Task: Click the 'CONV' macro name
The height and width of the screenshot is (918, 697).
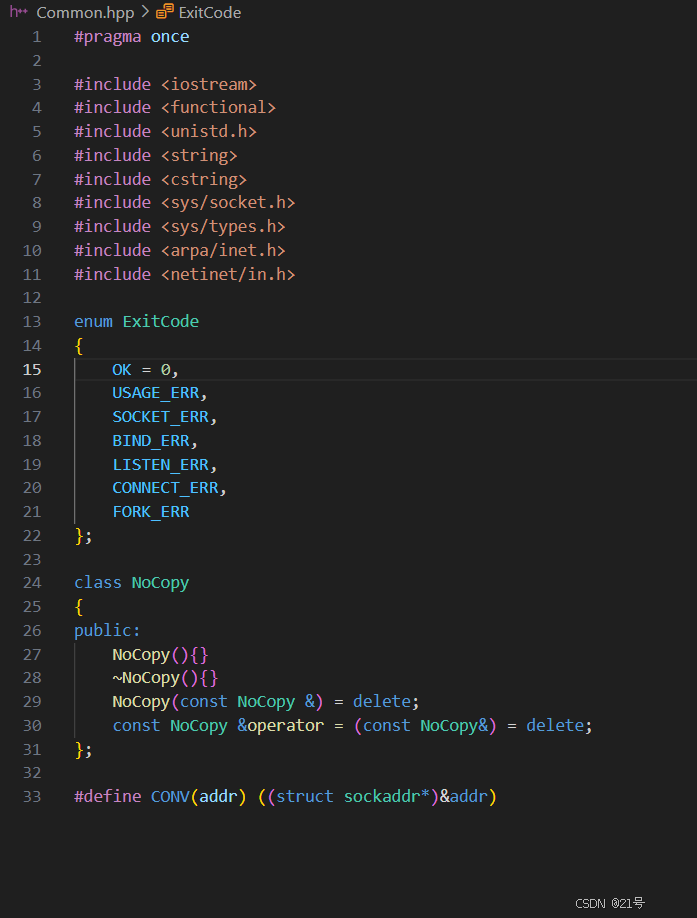Action: pos(170,797)
